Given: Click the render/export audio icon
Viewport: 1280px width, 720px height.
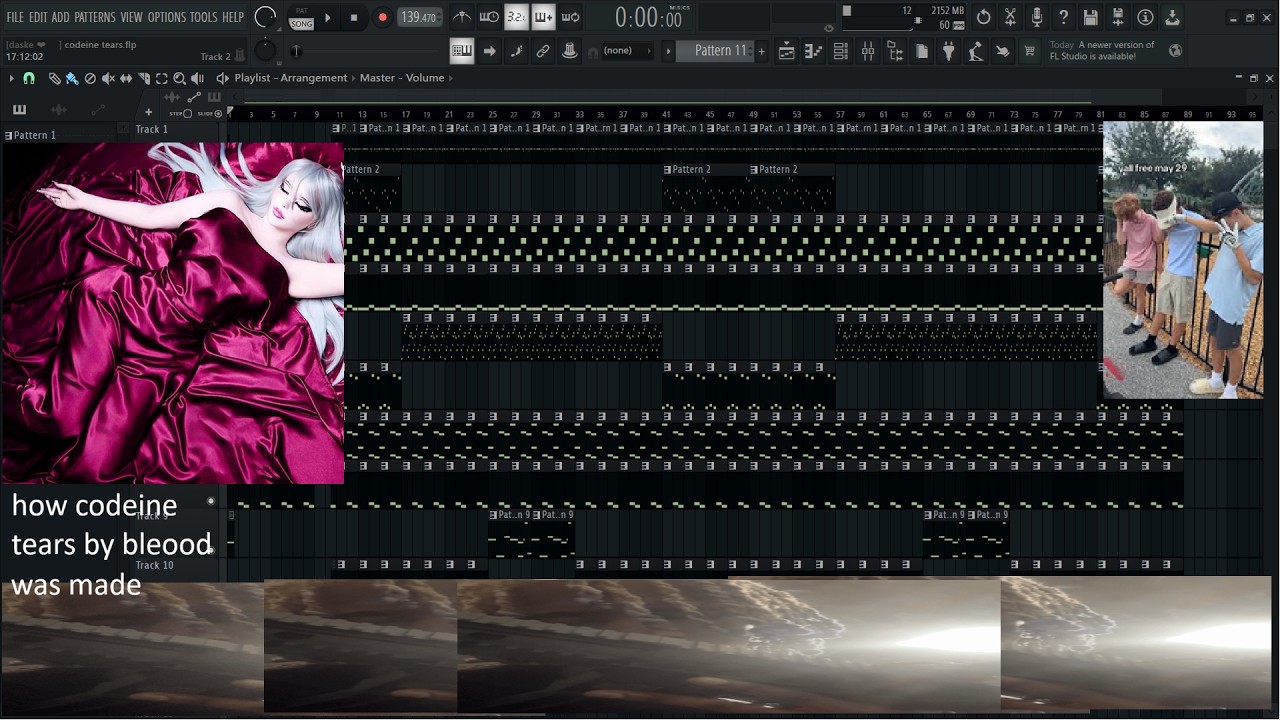Looking at the screenshot, I should point(1118,17).
